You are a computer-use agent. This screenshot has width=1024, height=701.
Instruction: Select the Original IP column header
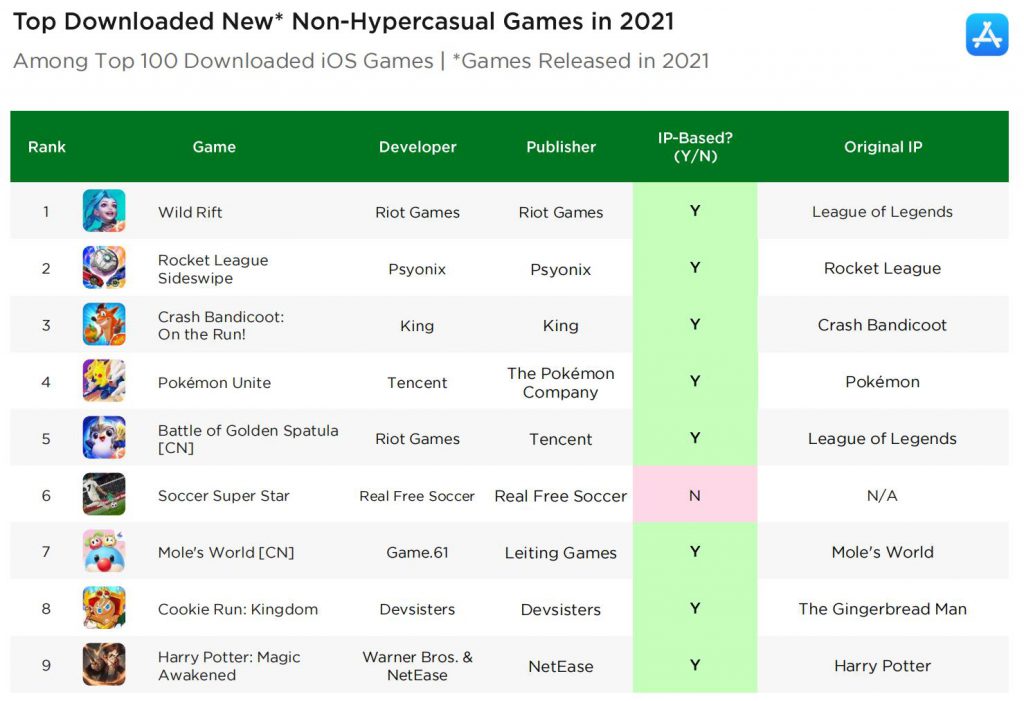point(882,147)
